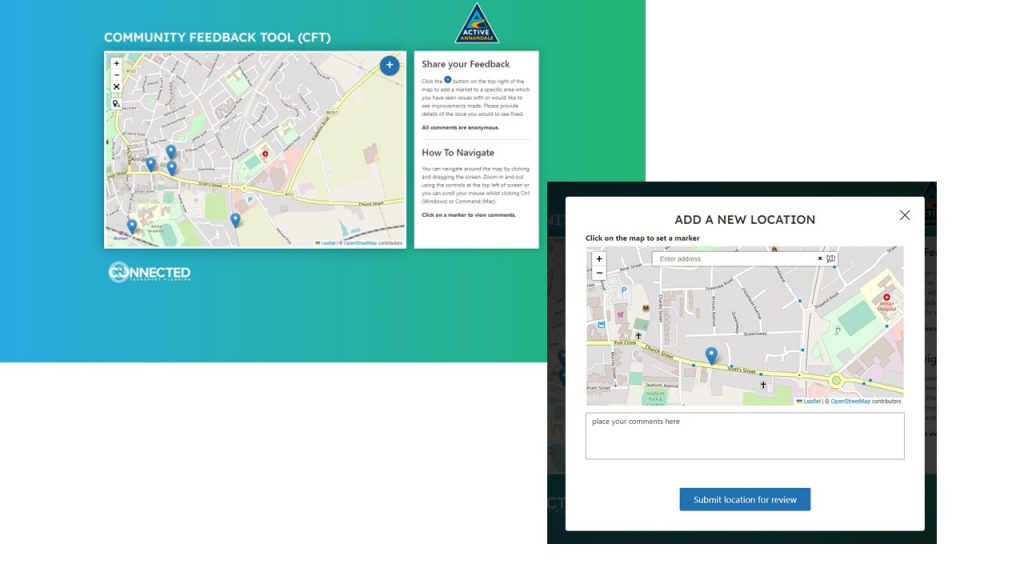Open the address geocoder icon in the dialog map
1024x576 pixels.
pyautogui.click(x=831, y=258)
